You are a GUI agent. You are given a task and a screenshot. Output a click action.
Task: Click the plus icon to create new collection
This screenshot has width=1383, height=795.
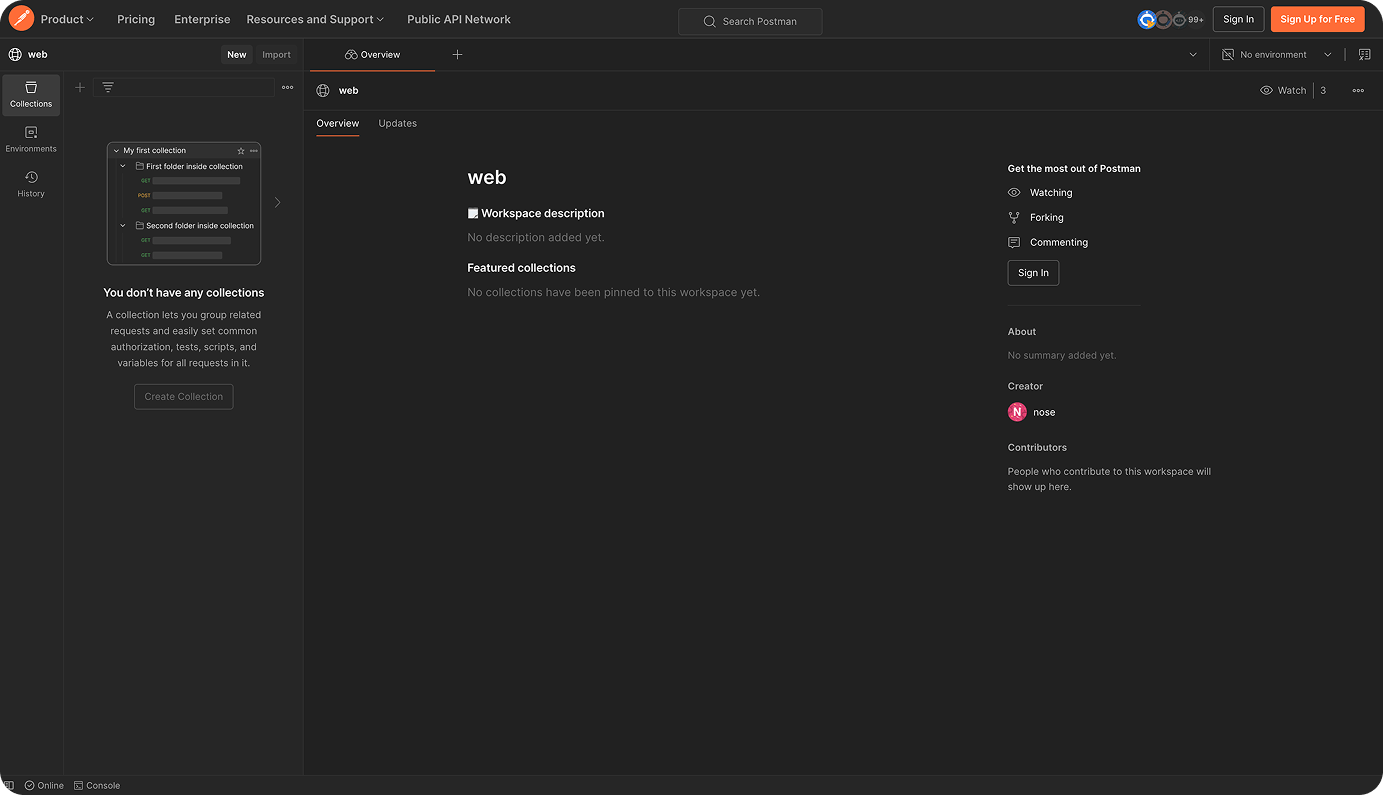[80, 87]
